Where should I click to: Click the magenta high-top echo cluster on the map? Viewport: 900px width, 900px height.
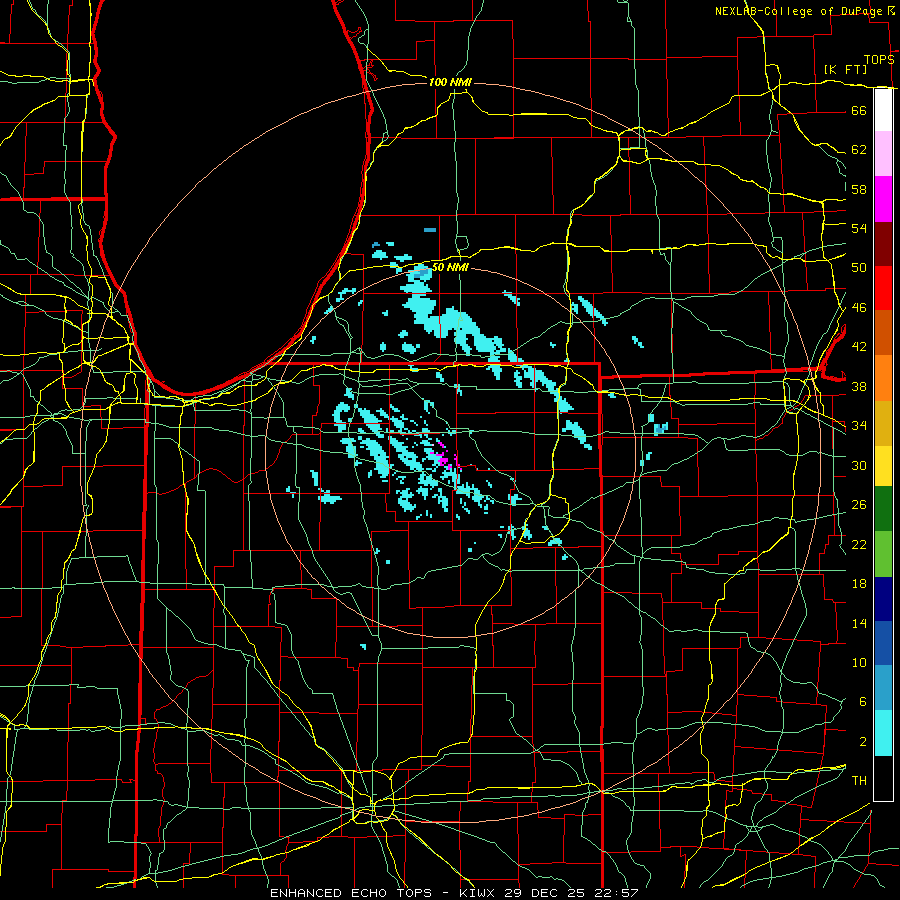tap(443, 458)
